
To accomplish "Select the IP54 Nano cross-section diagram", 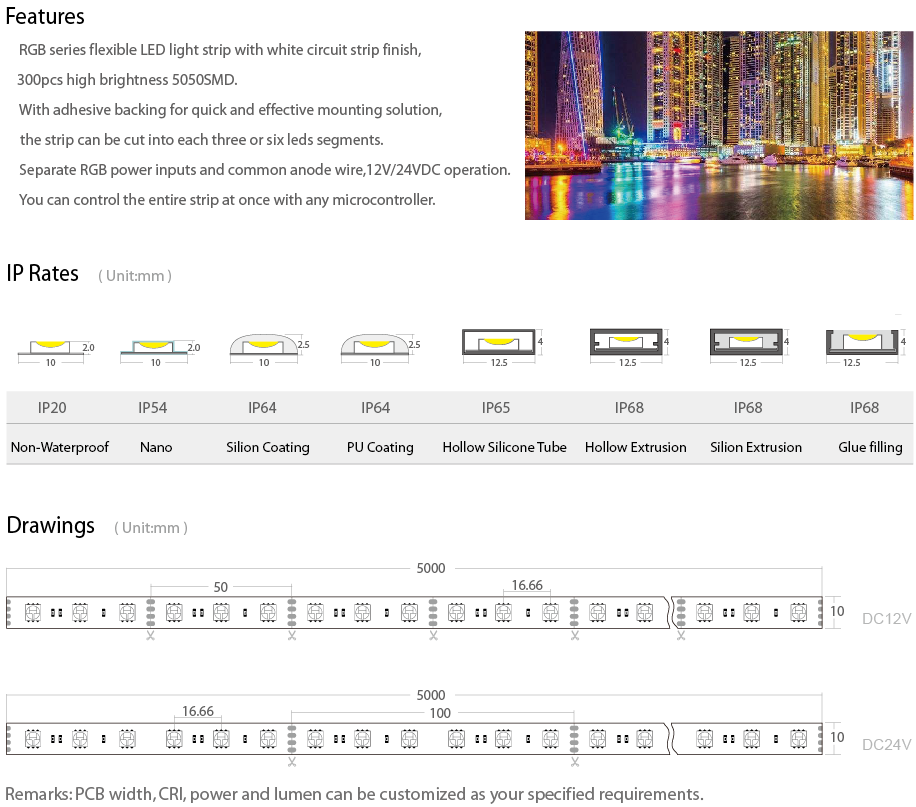I will [157, 346].
